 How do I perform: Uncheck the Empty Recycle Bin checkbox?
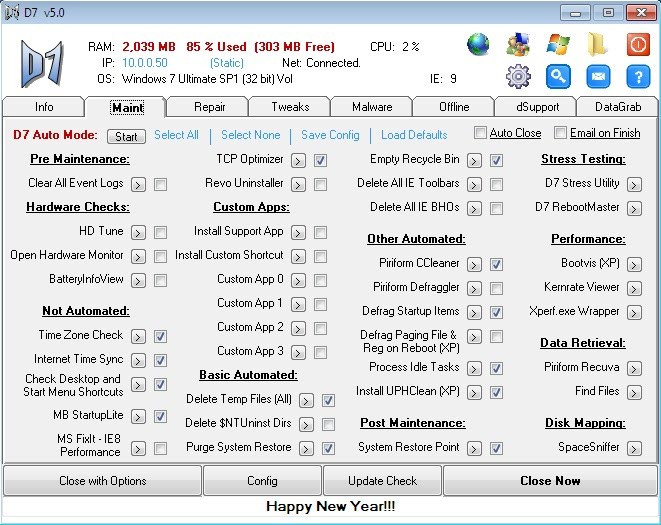(496, 160)
